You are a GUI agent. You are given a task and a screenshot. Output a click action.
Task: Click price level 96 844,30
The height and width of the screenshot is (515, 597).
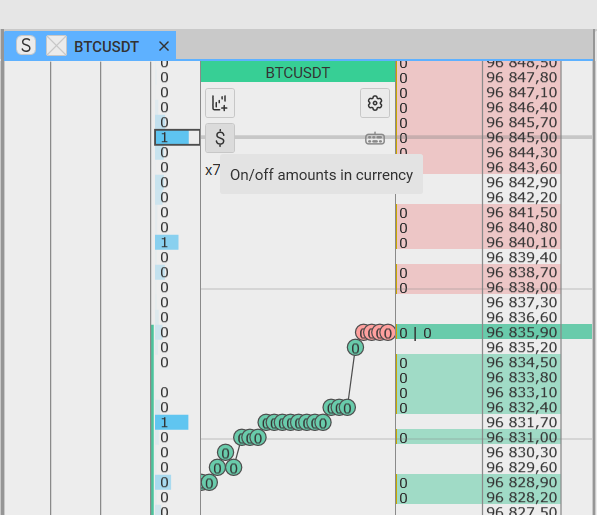(522, 152)
